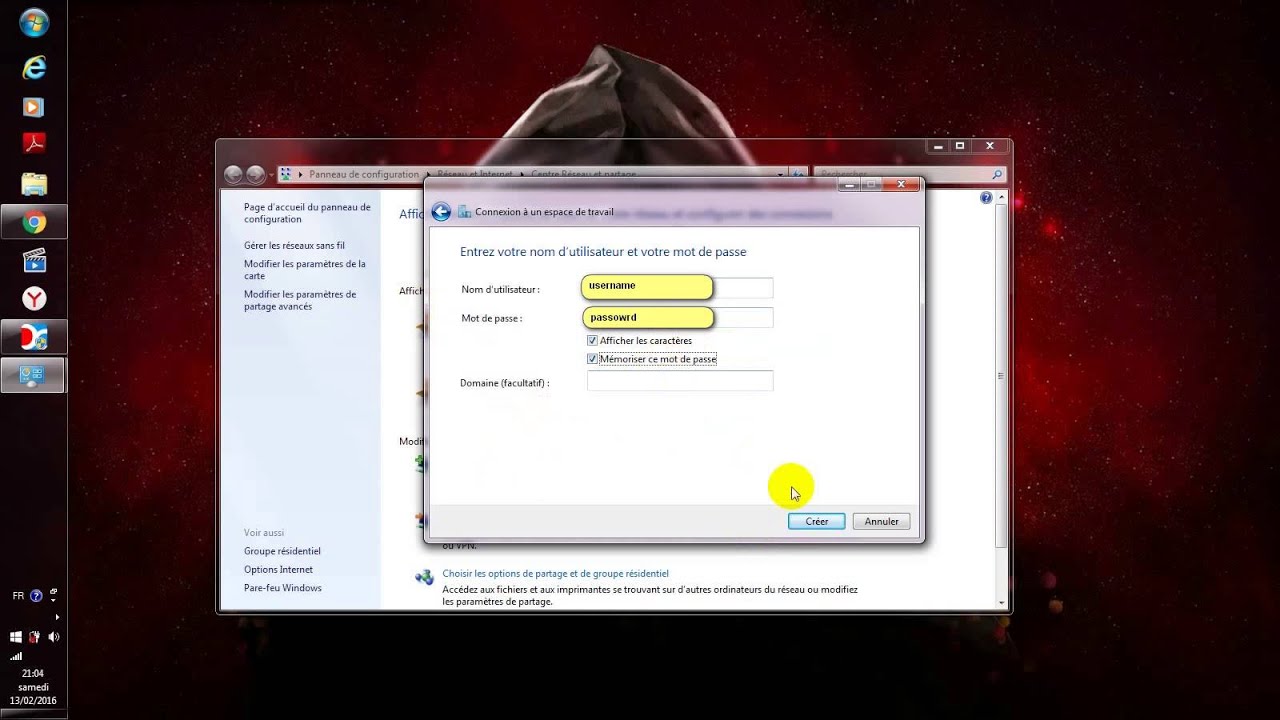Screen dimensions: 1280x720
Task: Click the FR language indicator
Action: tap(18, 596)
